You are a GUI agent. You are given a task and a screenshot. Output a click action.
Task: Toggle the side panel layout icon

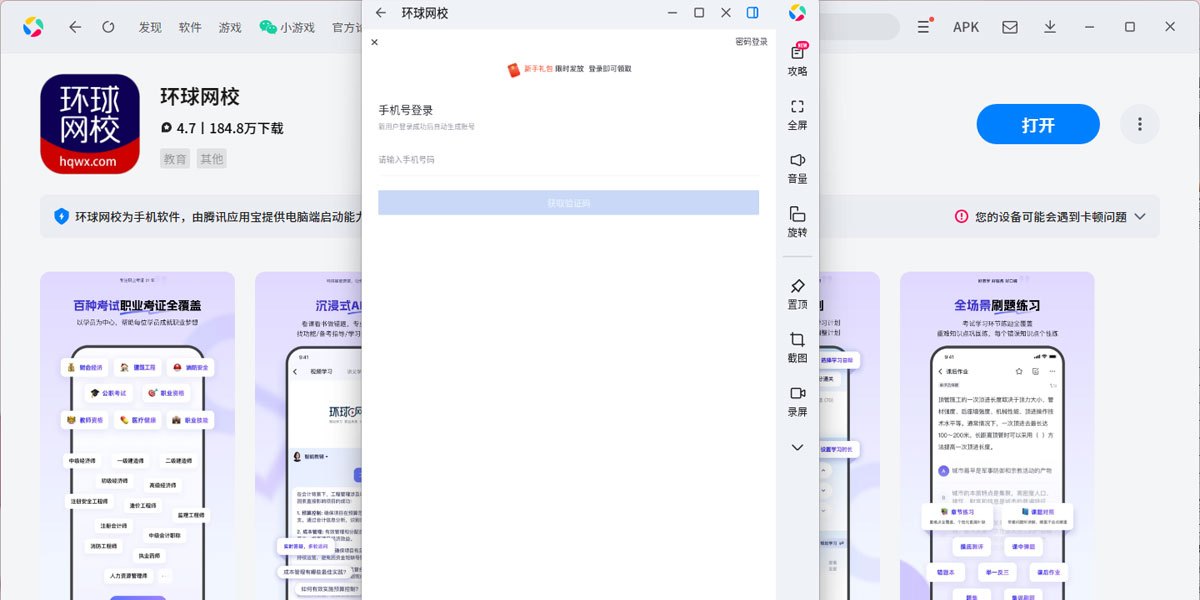(x=753, y=13)
